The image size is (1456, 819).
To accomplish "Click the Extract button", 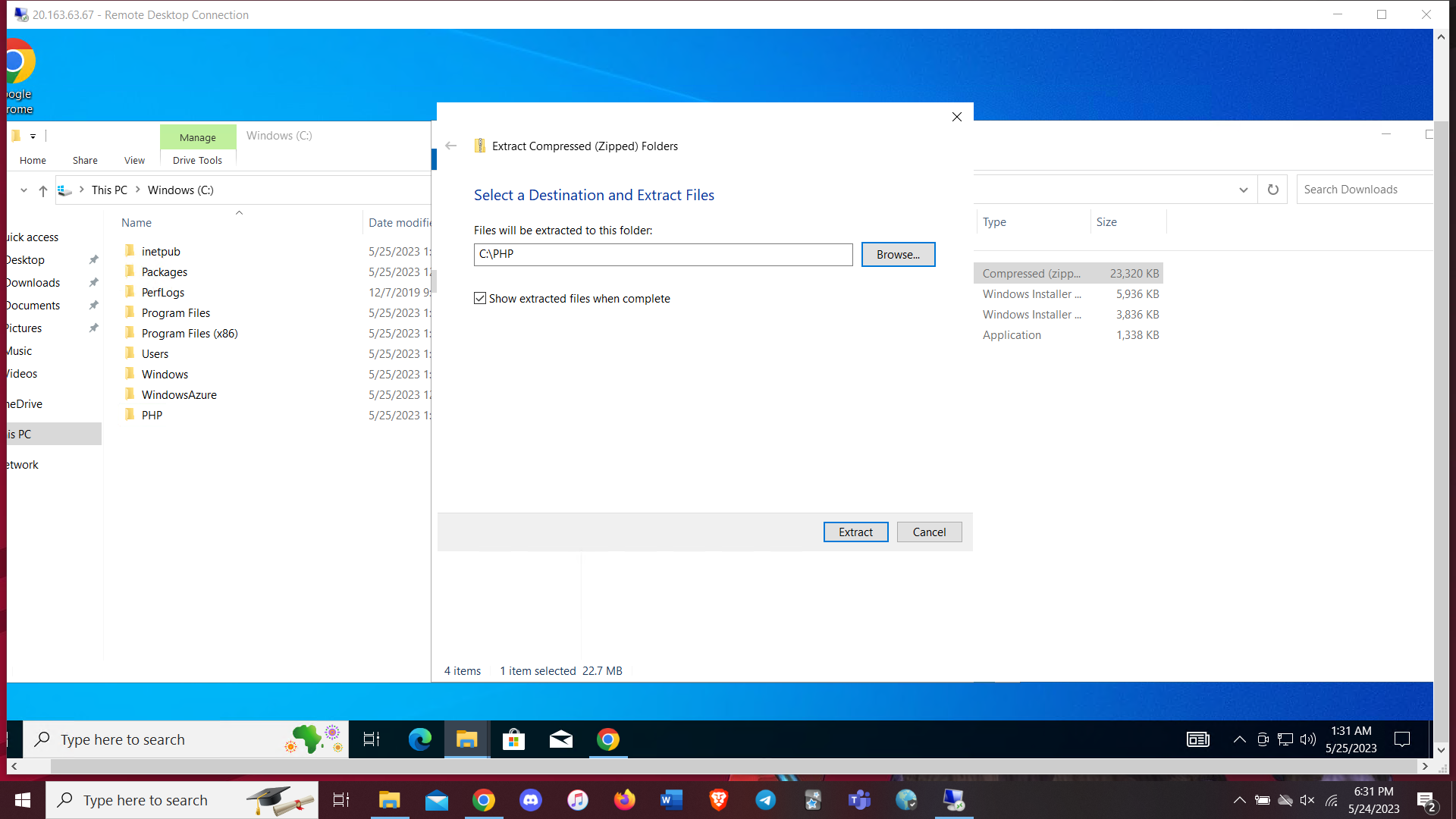I will 855,532.
